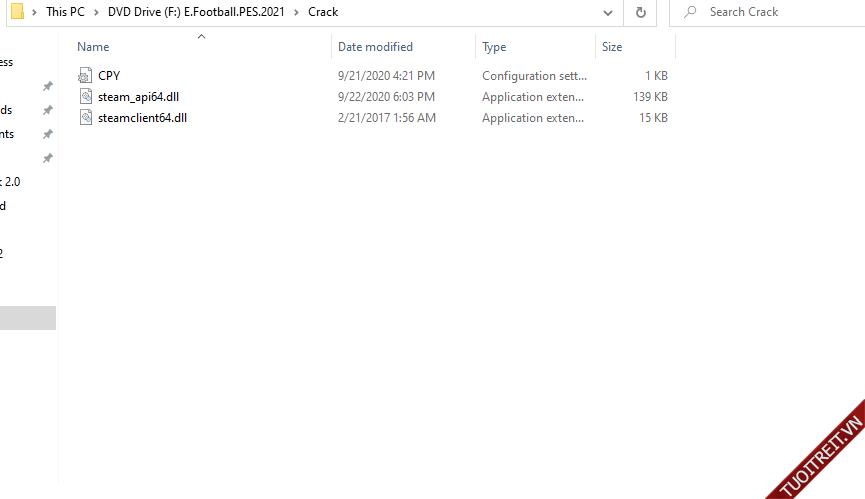Open address bar history dropdown

(608, 12)
